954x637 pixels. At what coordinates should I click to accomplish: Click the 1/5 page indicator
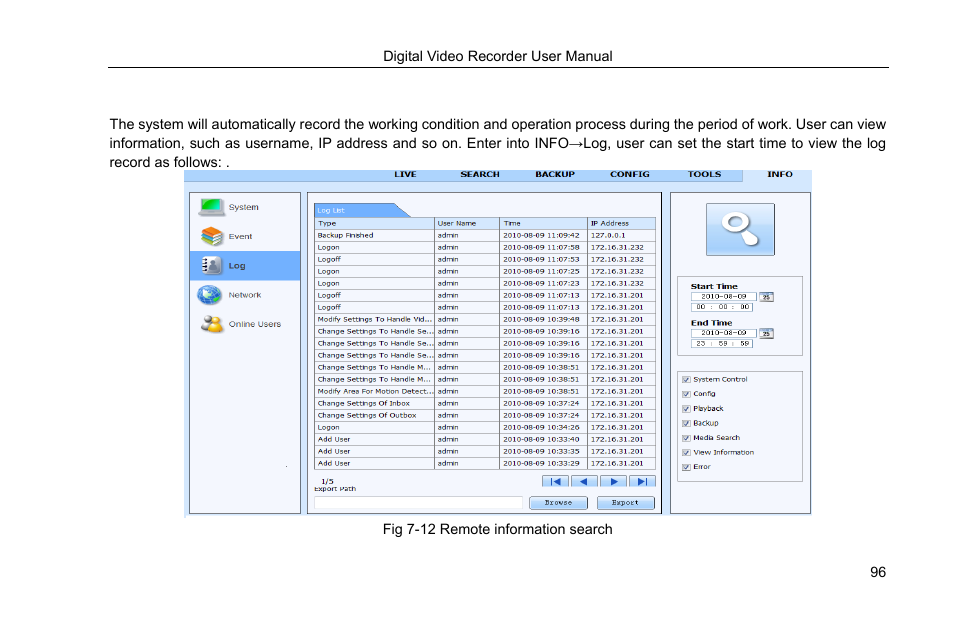pos(327,481)
